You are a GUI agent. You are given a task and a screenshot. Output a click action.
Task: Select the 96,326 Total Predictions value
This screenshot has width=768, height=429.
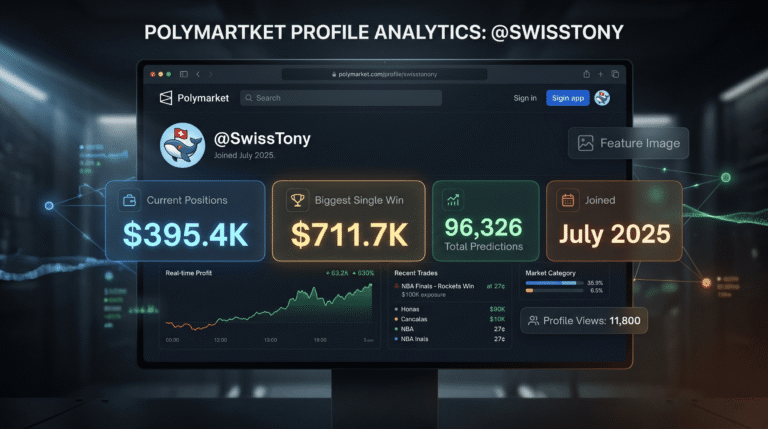[483, 227]
